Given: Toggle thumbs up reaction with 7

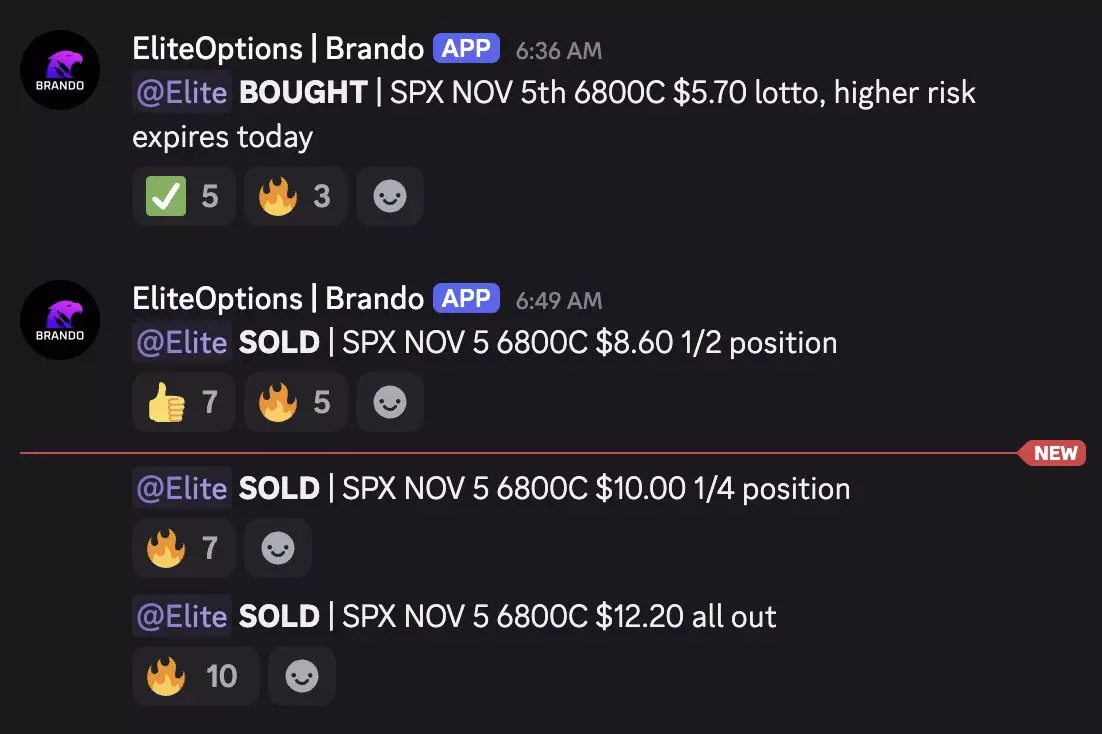Looking at the screenshot, I should [x=183, y=402].
